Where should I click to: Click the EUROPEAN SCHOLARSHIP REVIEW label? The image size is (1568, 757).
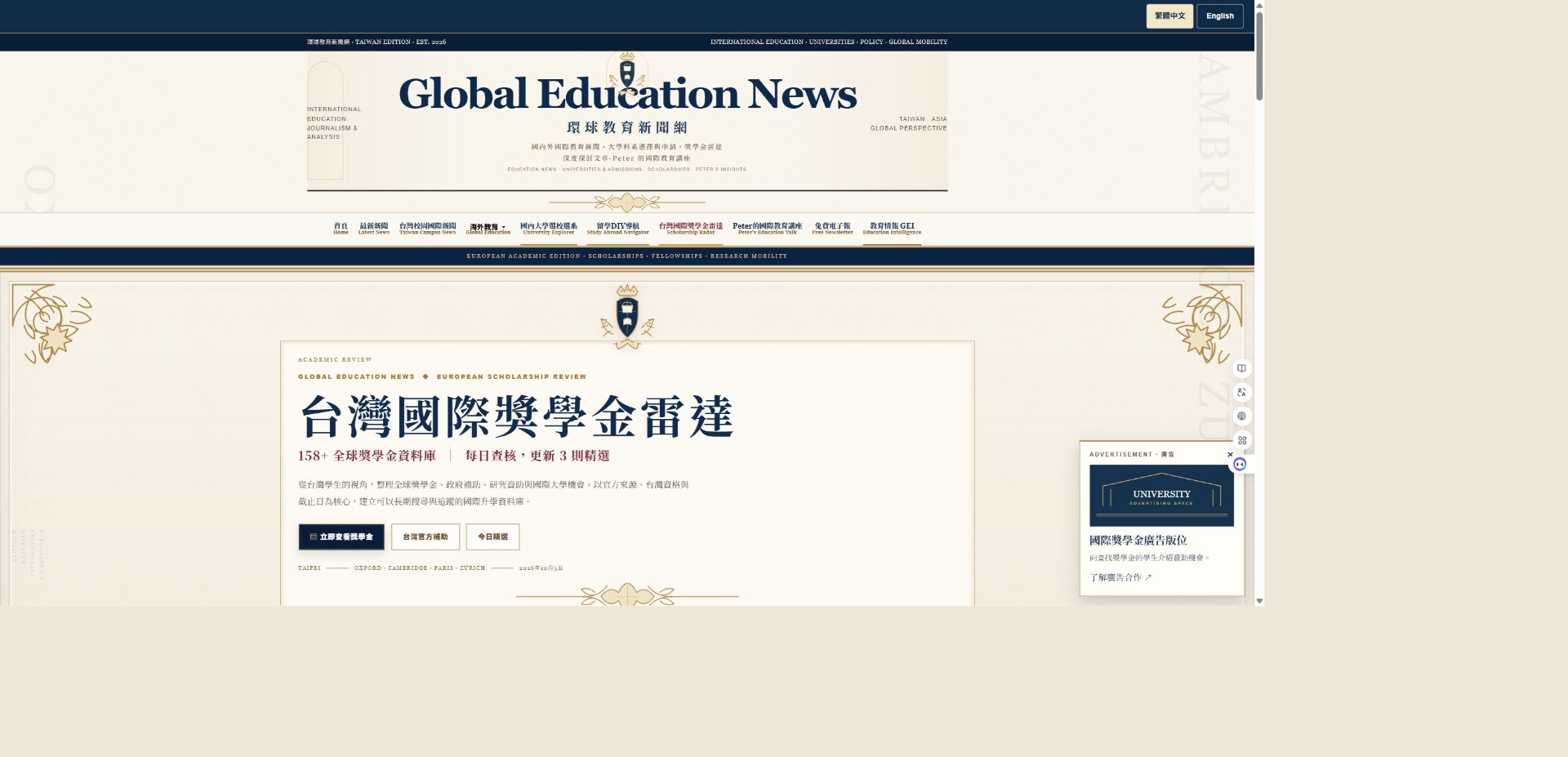point(511,376)
